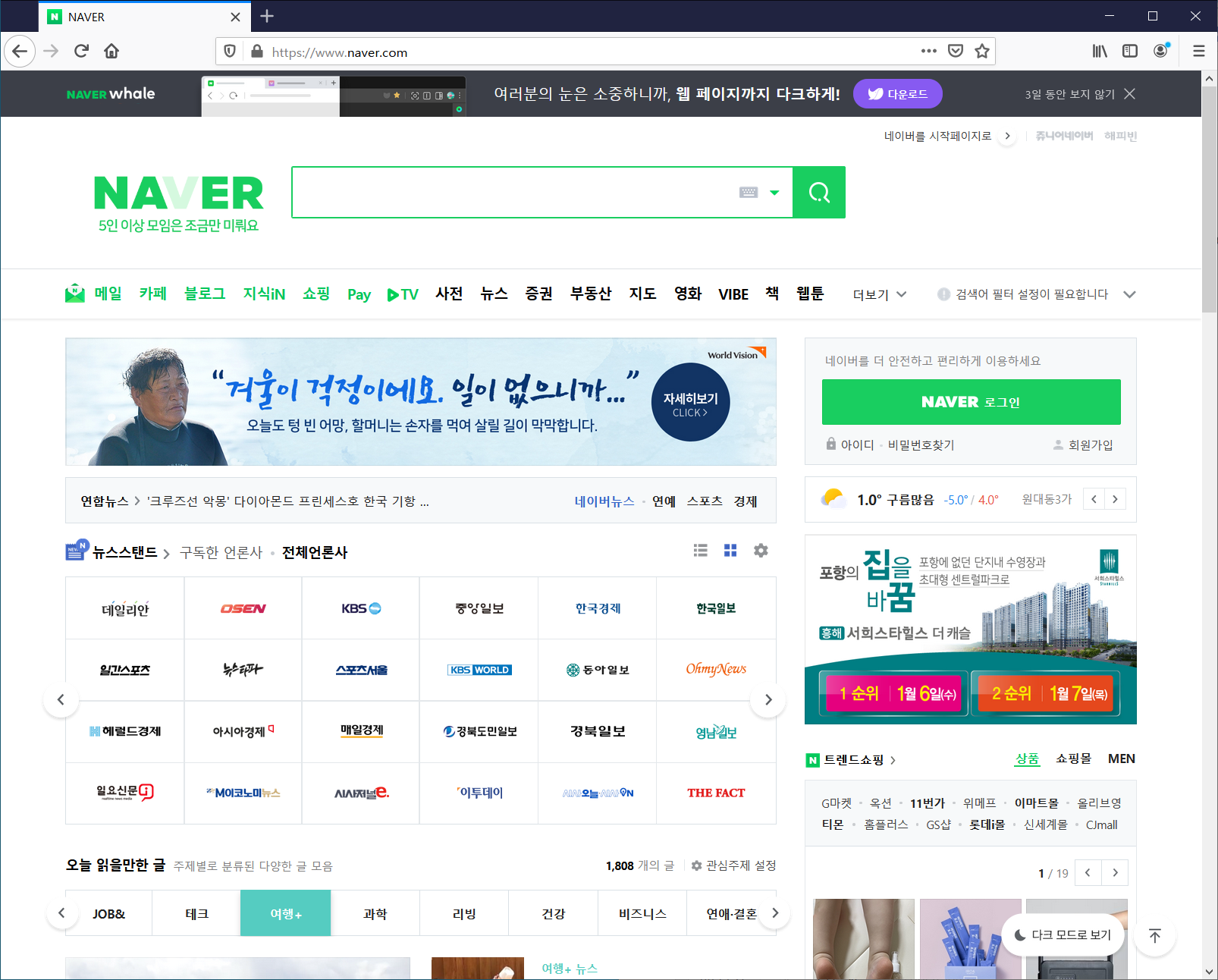This screenshot has width=1218, height=980.
Task: Go to the browser home icon
Action: click(111, 52)
